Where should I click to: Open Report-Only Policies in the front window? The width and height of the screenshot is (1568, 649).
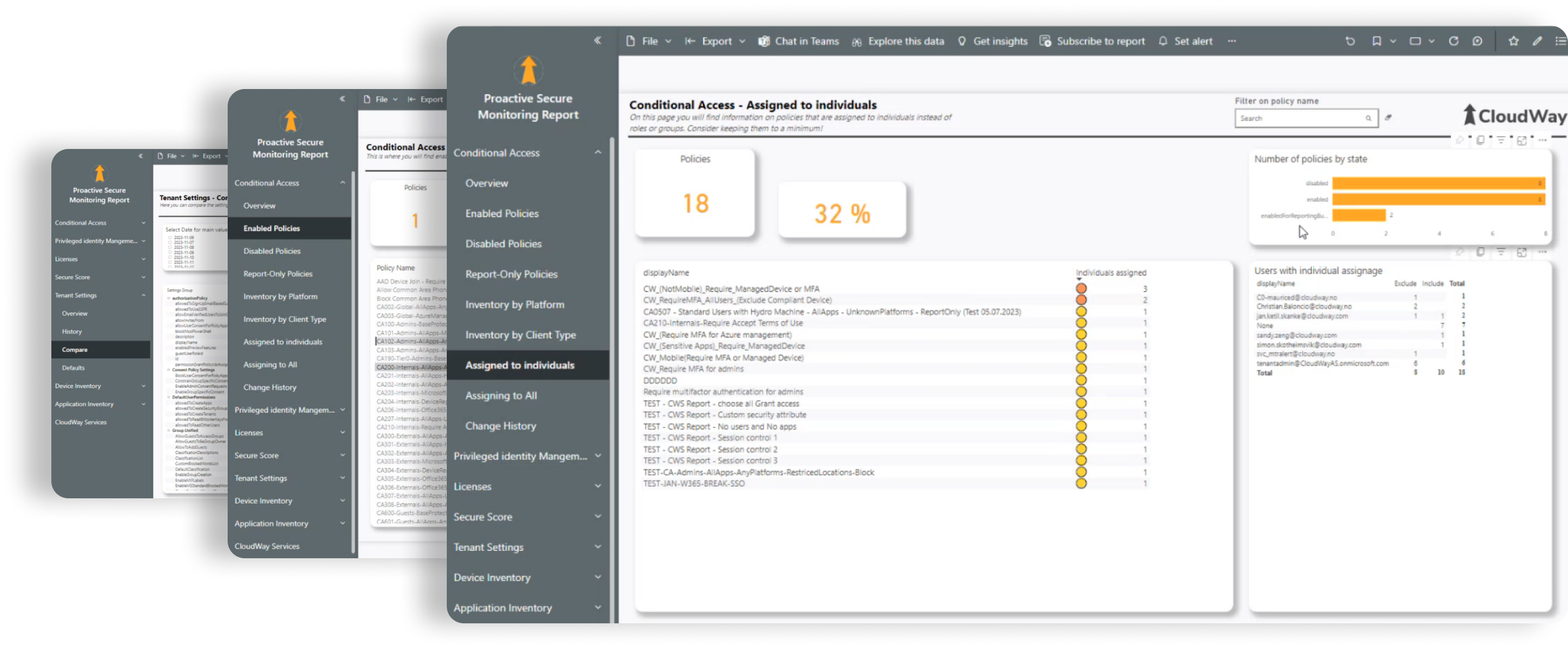click(511, 274)
